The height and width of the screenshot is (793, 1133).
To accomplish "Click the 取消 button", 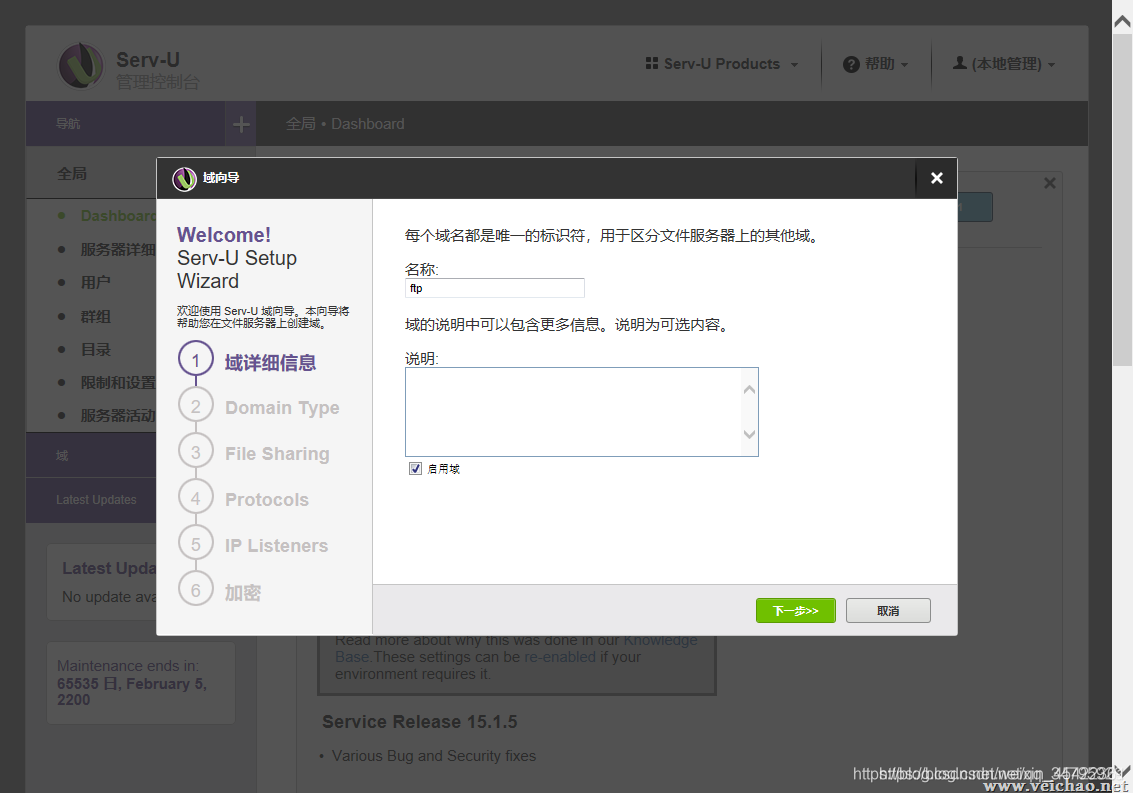I will click(888, 611).
